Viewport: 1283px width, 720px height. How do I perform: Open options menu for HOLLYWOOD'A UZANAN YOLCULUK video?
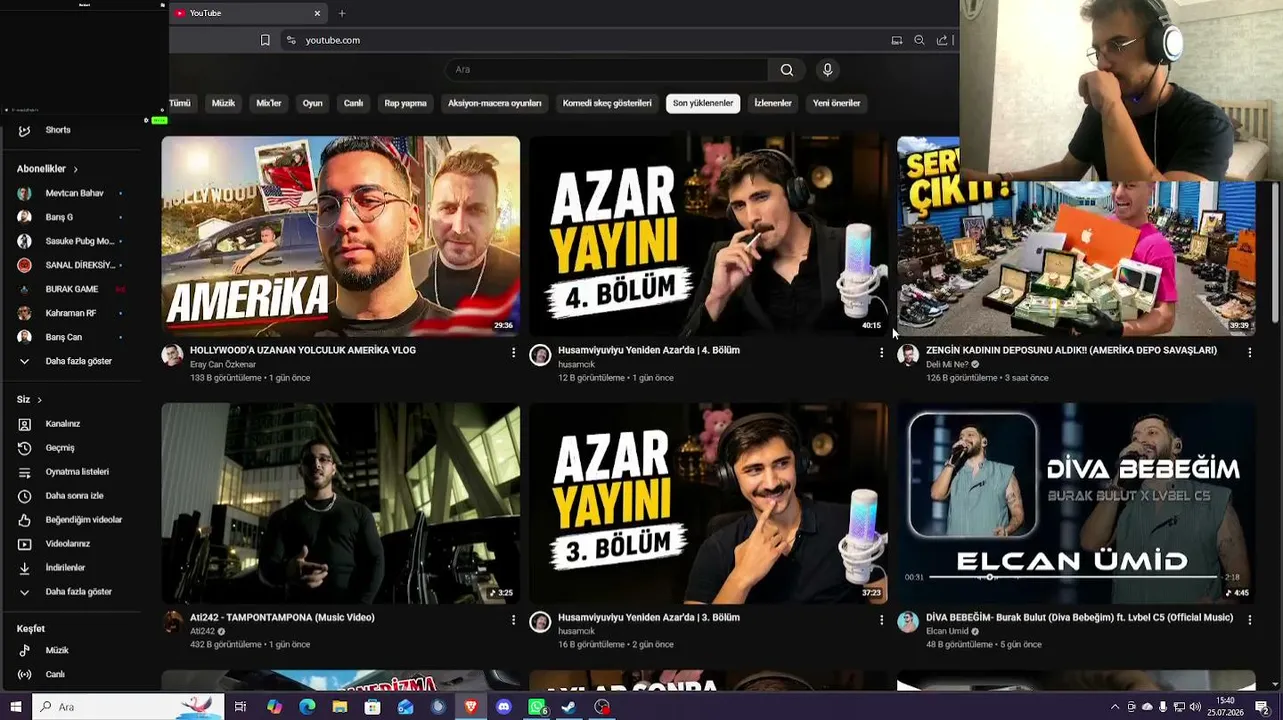[513, 352]
